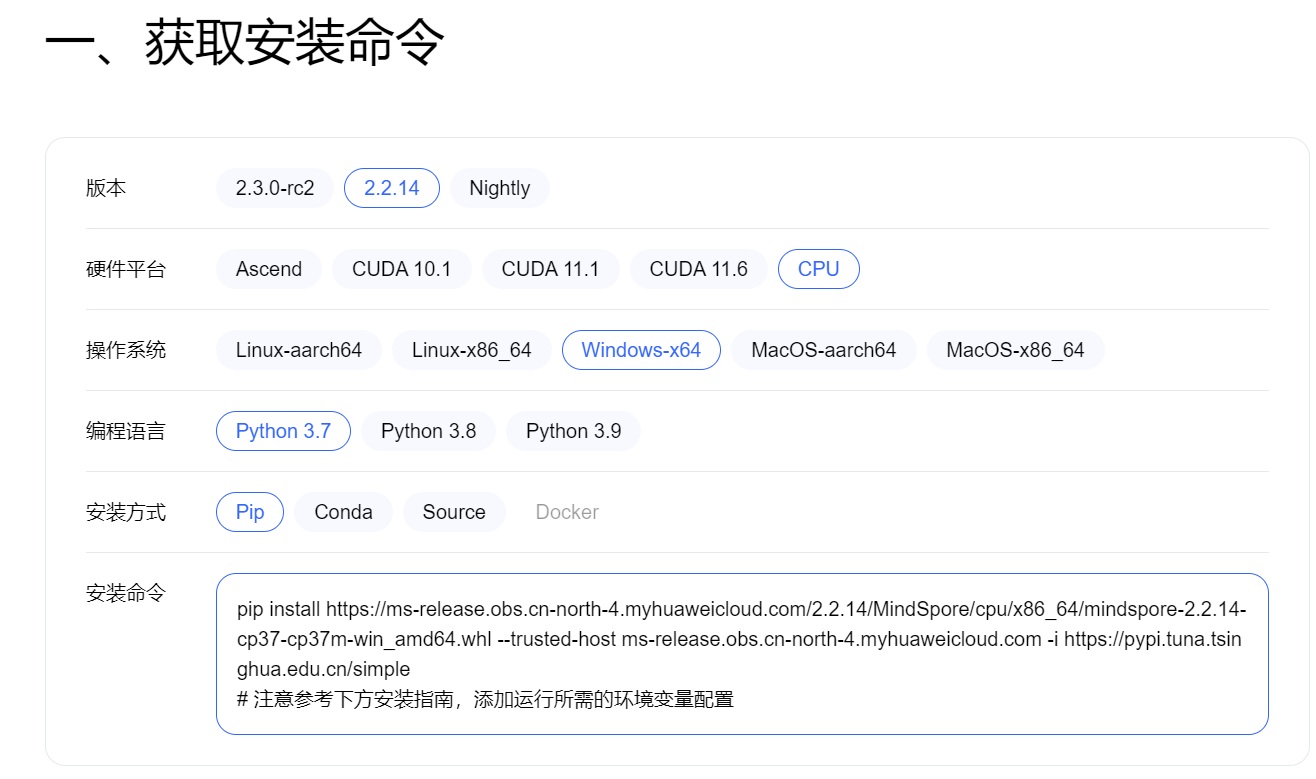Re-select the Windows-x64 option

pos(641,349)
